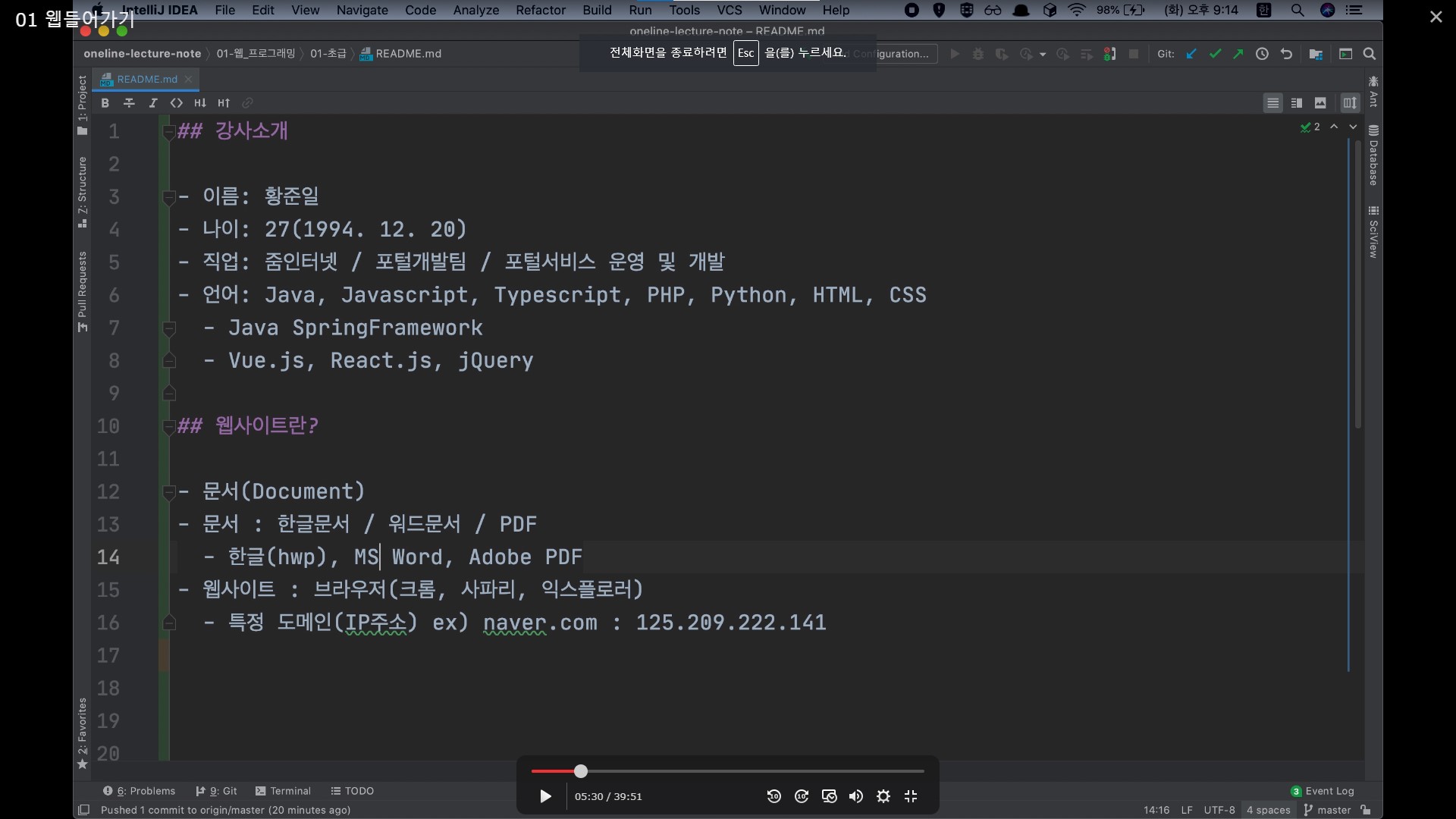Click the video progress slider handle
1456x819 pixels.
tap(581, 771)
